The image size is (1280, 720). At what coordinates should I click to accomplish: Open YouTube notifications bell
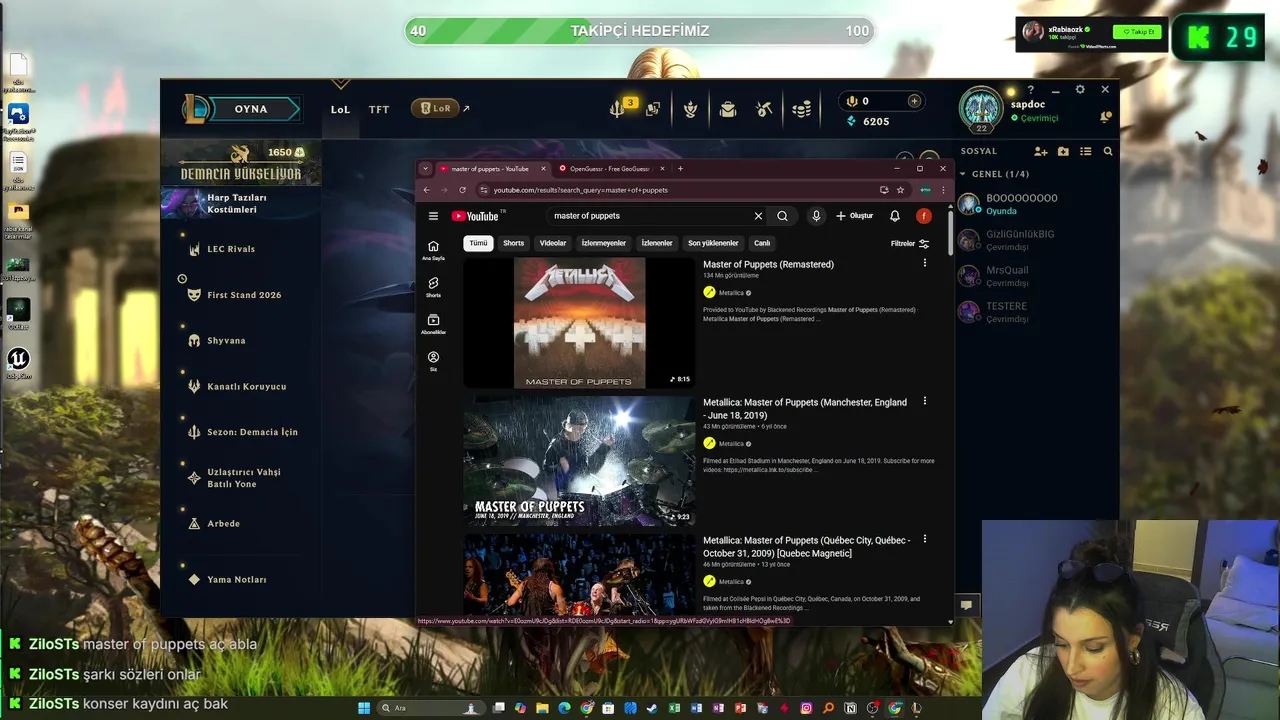[x=895, y=216]
